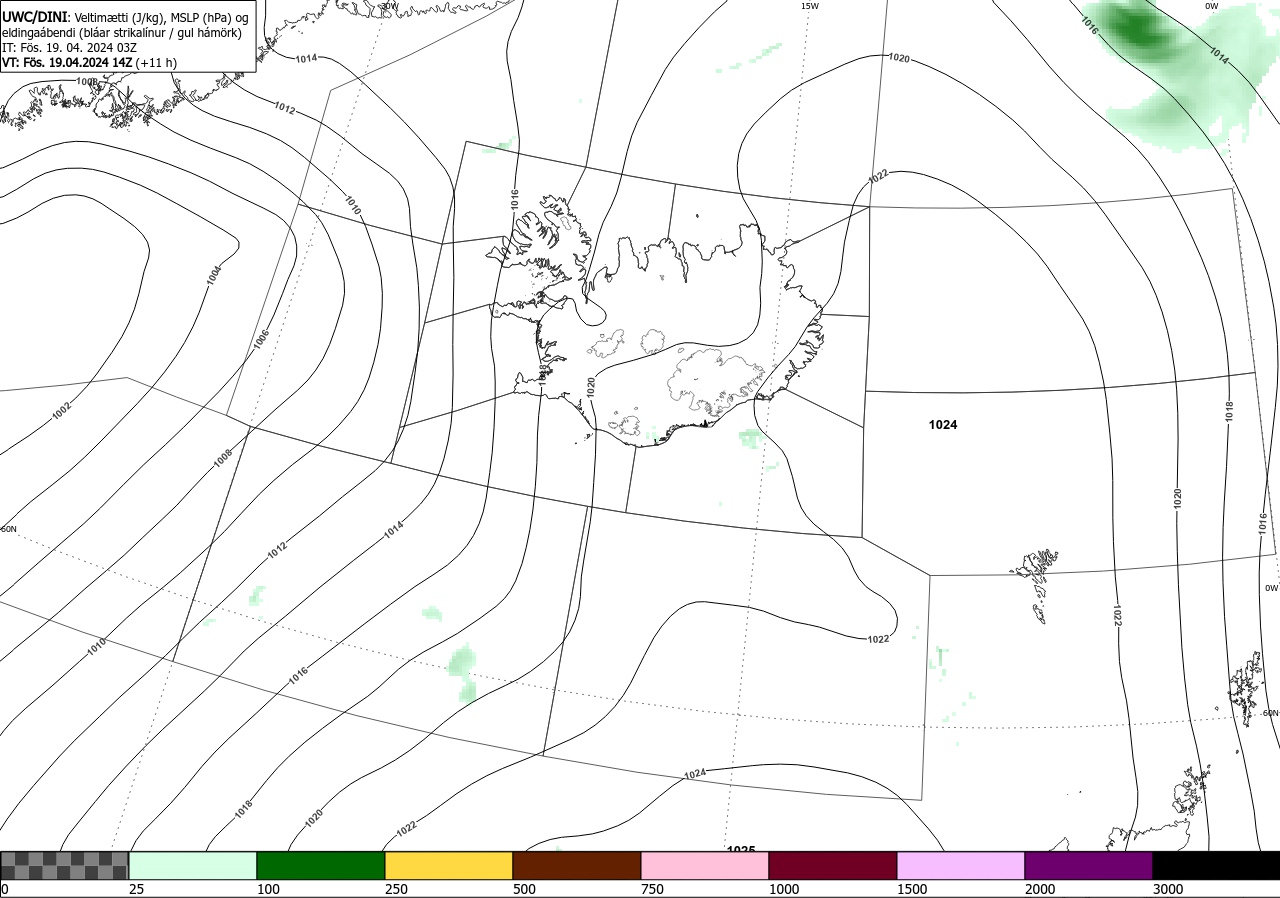Click the bold '1024' high pressure label

tap(943, 425)
